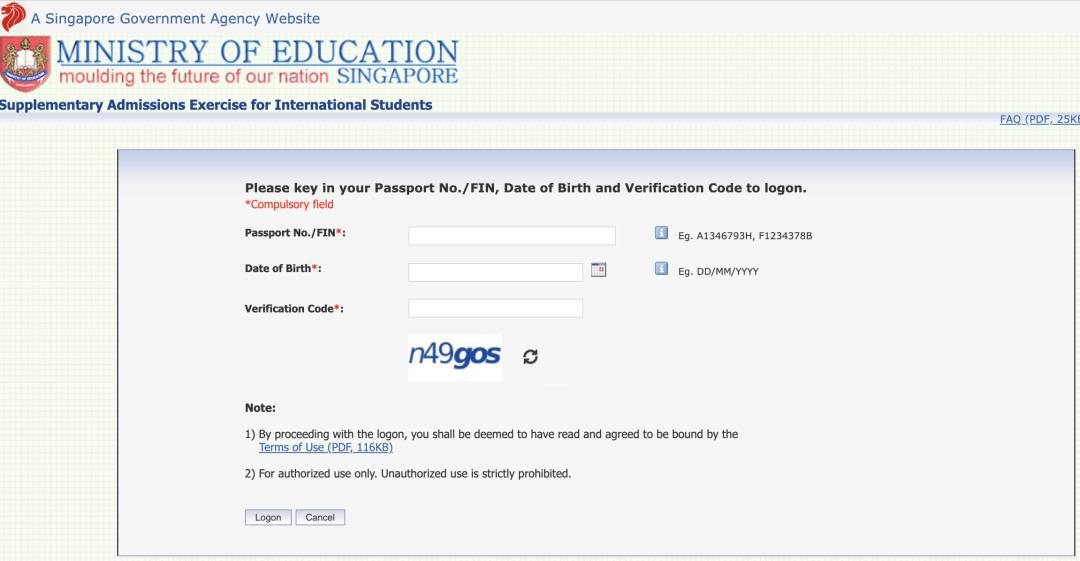Click the n49gos captcha image

point(455,356)
